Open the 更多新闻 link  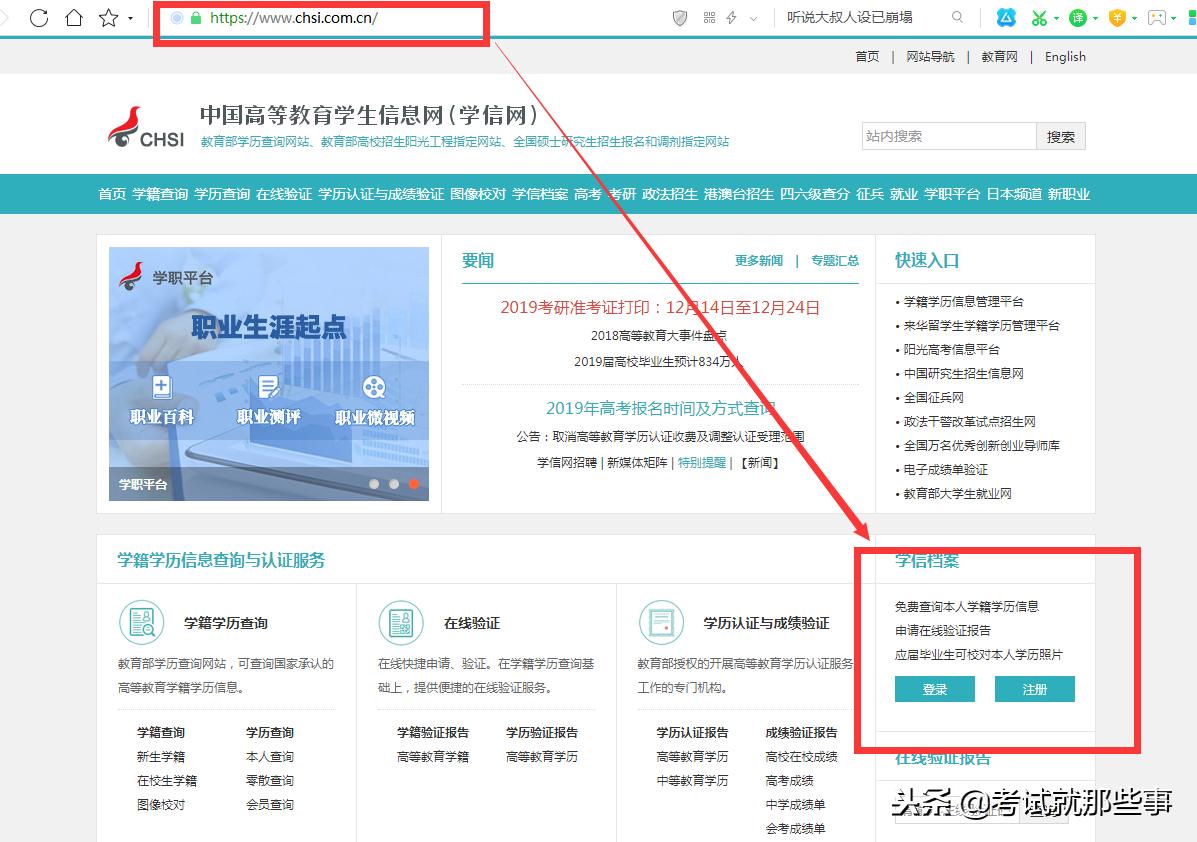[757, 260]
